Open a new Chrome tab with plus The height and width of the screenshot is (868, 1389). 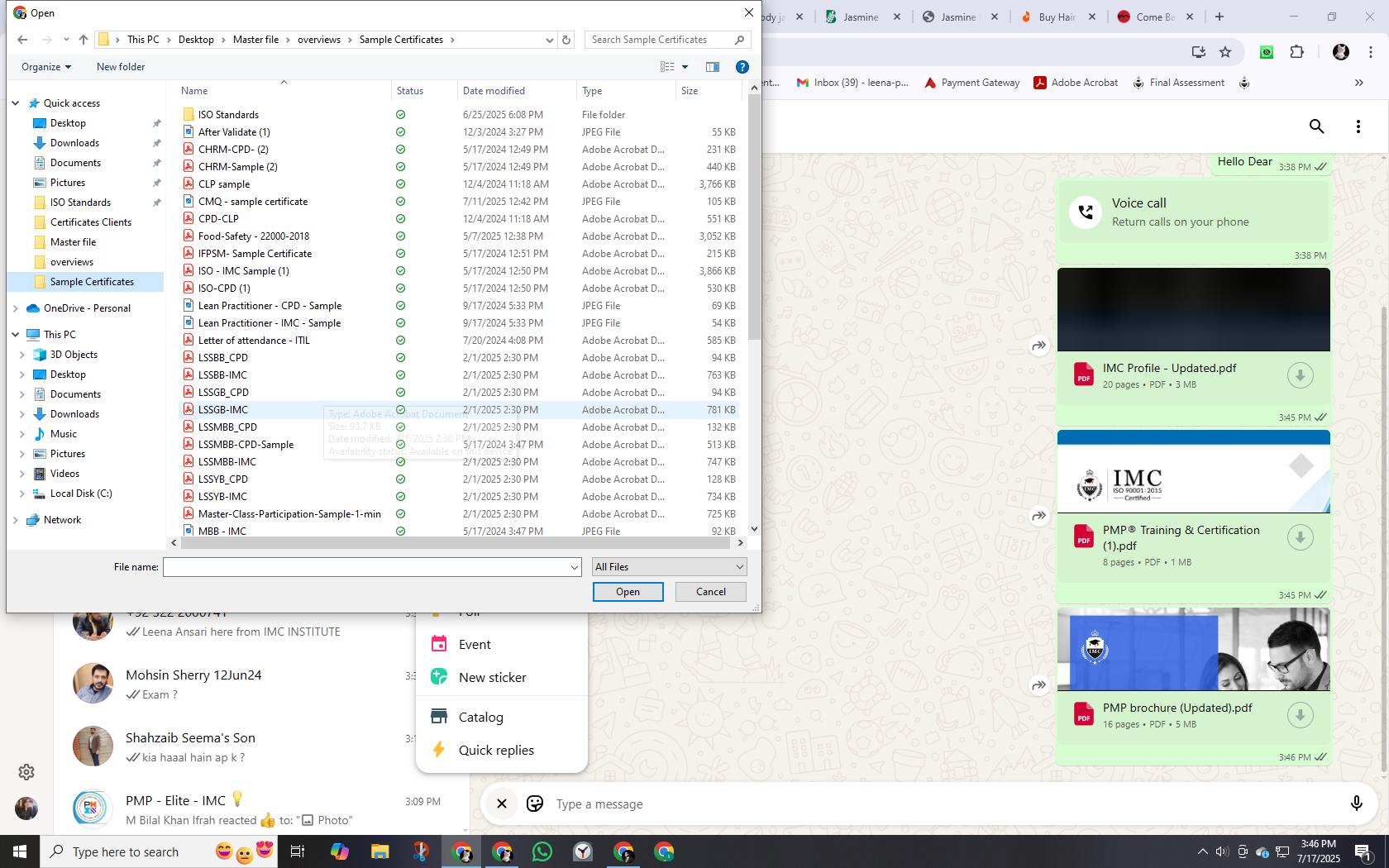pos(1219,17)
